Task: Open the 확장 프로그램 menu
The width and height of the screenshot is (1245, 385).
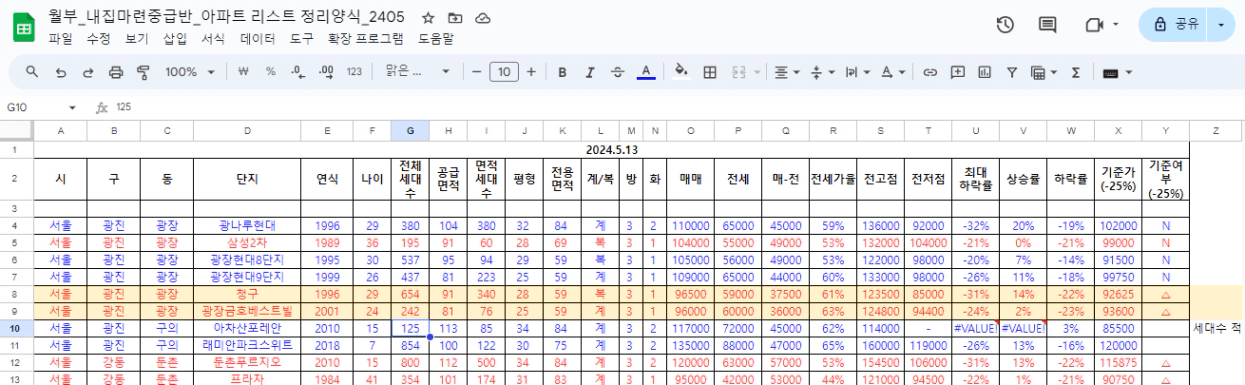Action: [x=366, y=39]
